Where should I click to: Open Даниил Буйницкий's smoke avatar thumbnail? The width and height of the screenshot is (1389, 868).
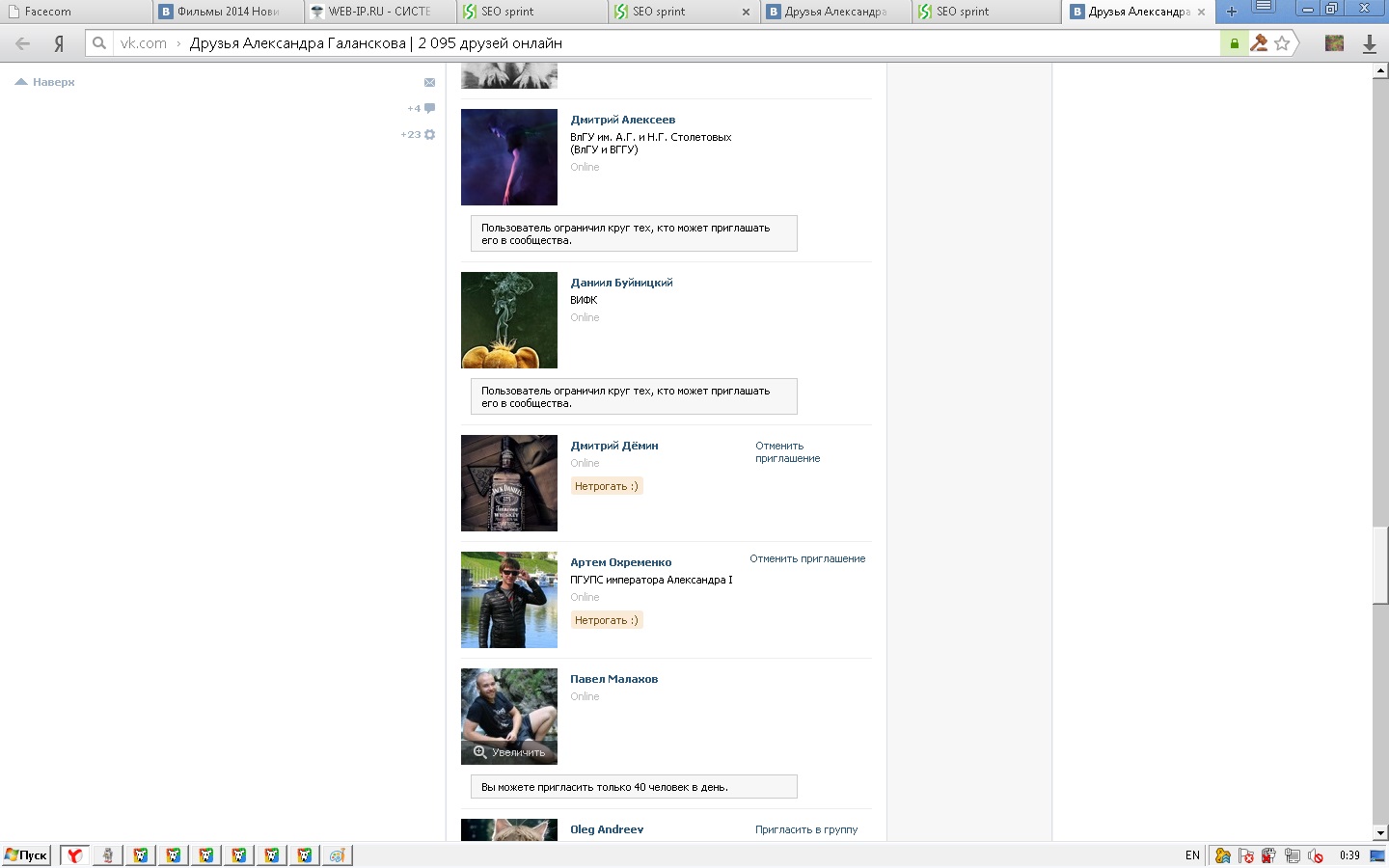click(509, 320)
